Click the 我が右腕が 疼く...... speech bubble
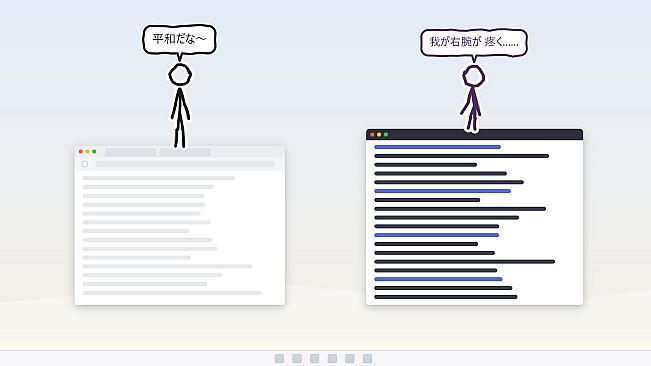651x366 pixels. [474, 42]
